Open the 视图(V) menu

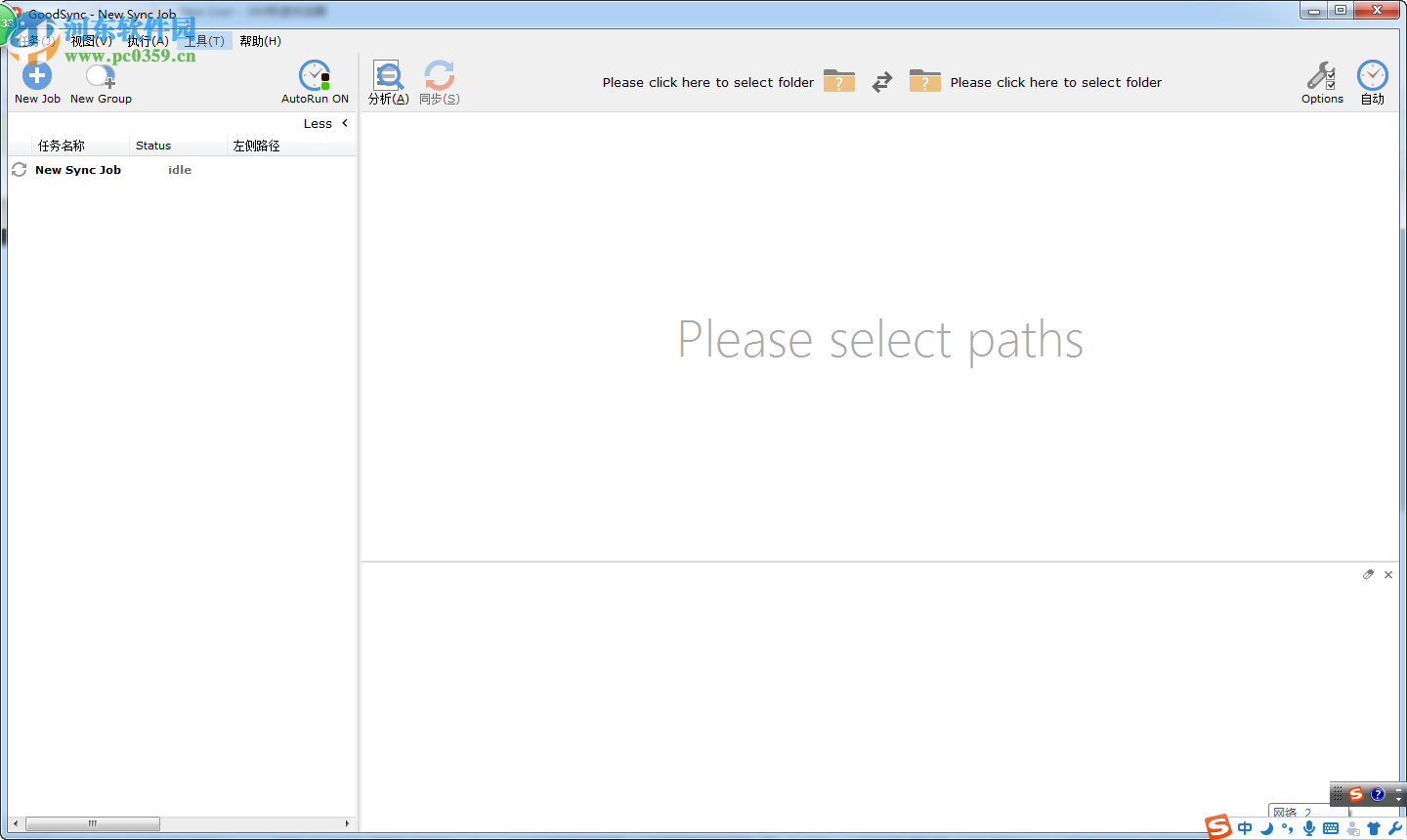[92, 41]
